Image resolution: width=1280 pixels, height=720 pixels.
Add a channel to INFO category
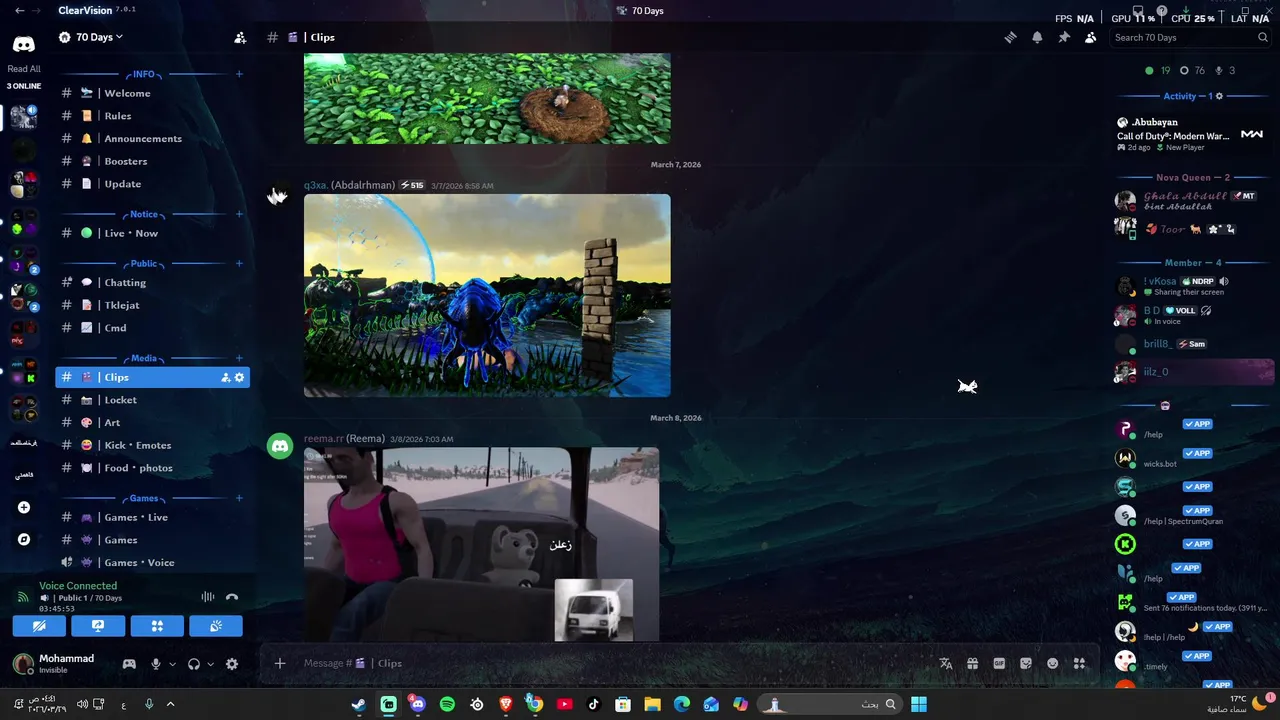pyautogui.click(x=239, y=74)
